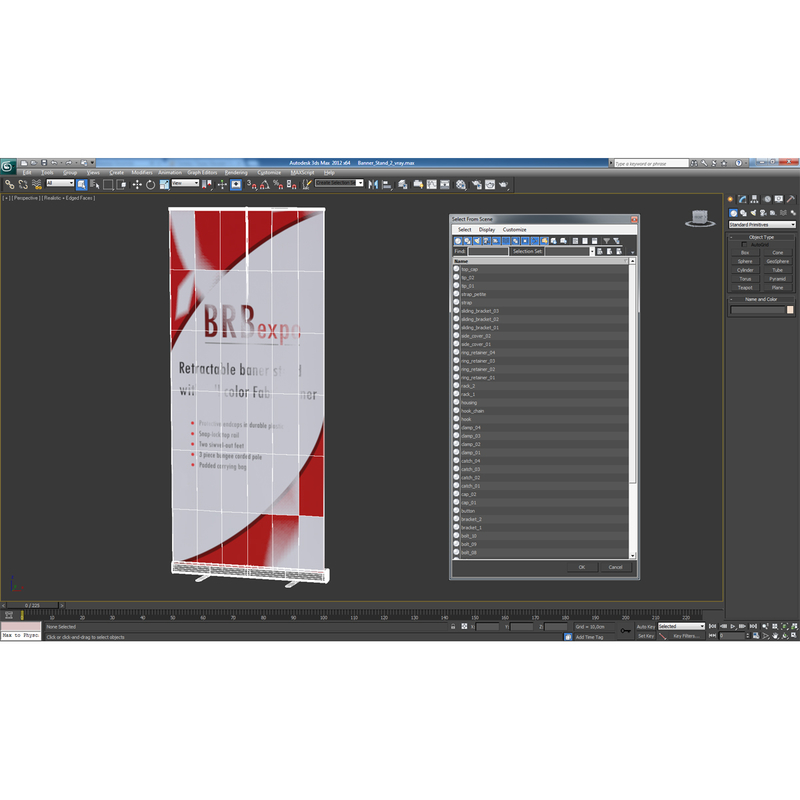Viewport: 800px width, 800px height.
Task: Toggle the key icon to lock selection
Action: [624, 629]
